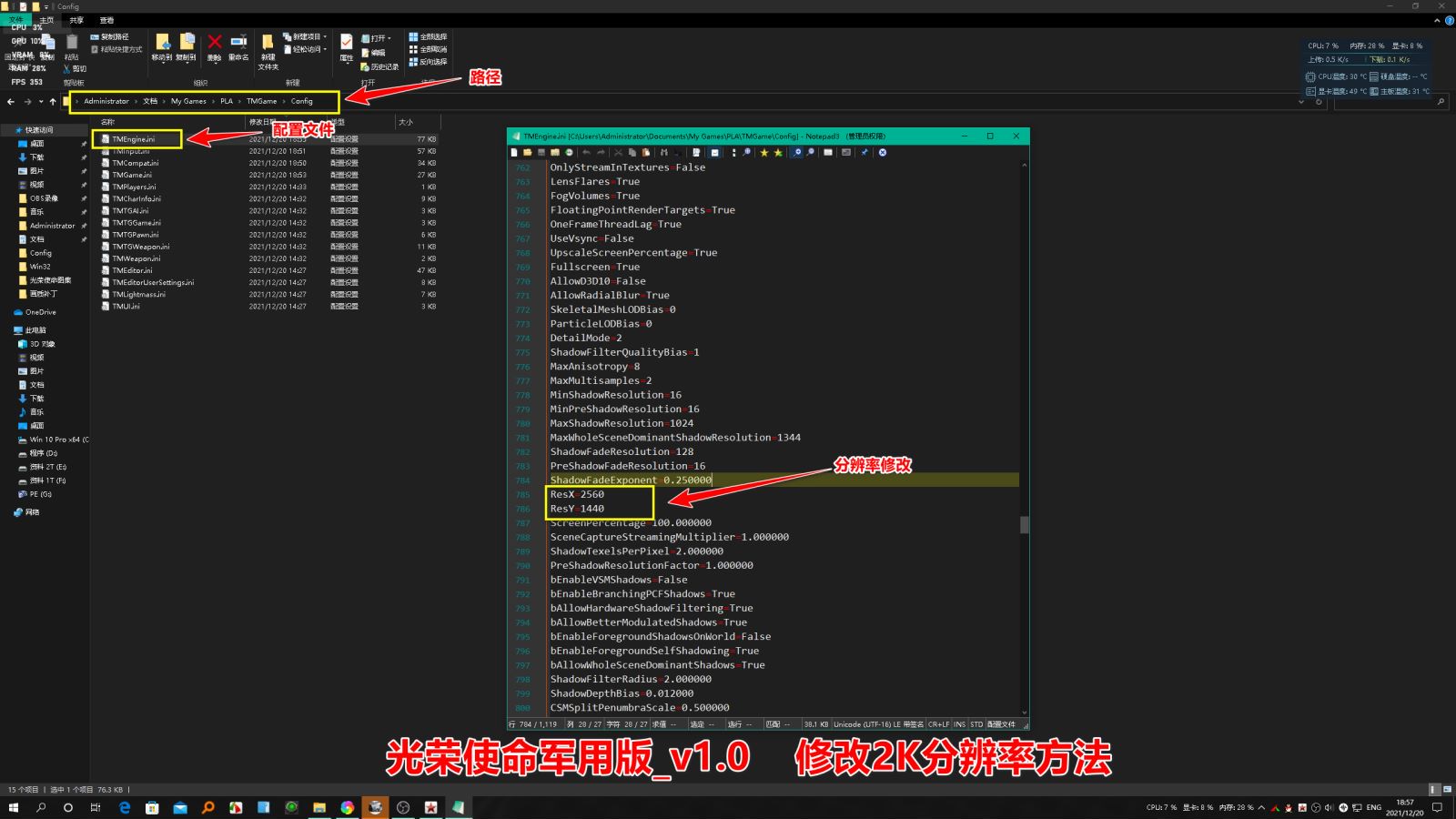Image resolution: width=1456 pixels, height=819 pixels.
Task: Expand the ribbon chevron at Explorer top right
Action: coord(1438,20)
